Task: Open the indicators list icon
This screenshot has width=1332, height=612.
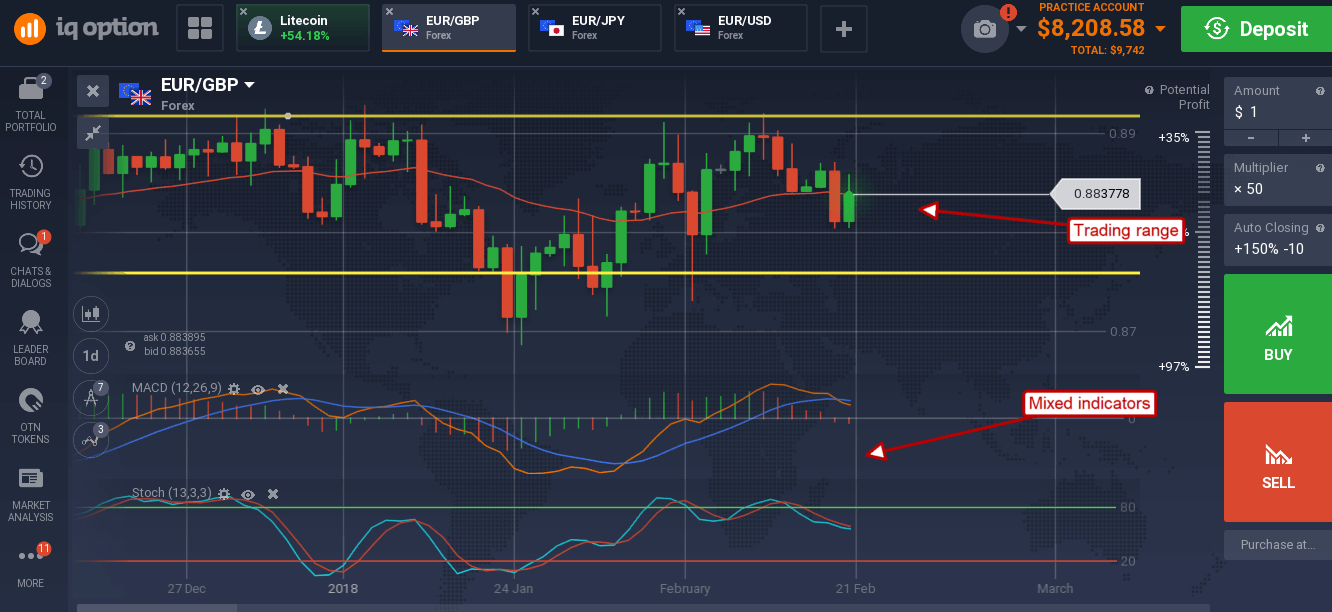Action: tap(90, 439)
